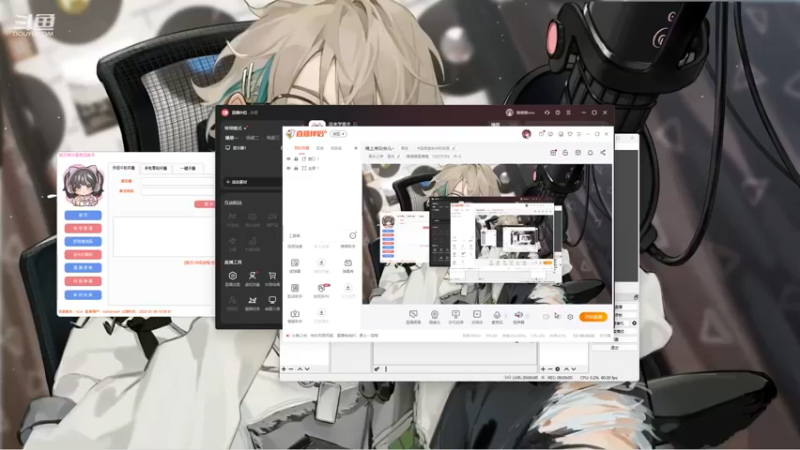Image resolution: width=800 pixels, height=450 pixels.
Task: Select first red scene tab in white window
Action: click(x=302, y=148)
